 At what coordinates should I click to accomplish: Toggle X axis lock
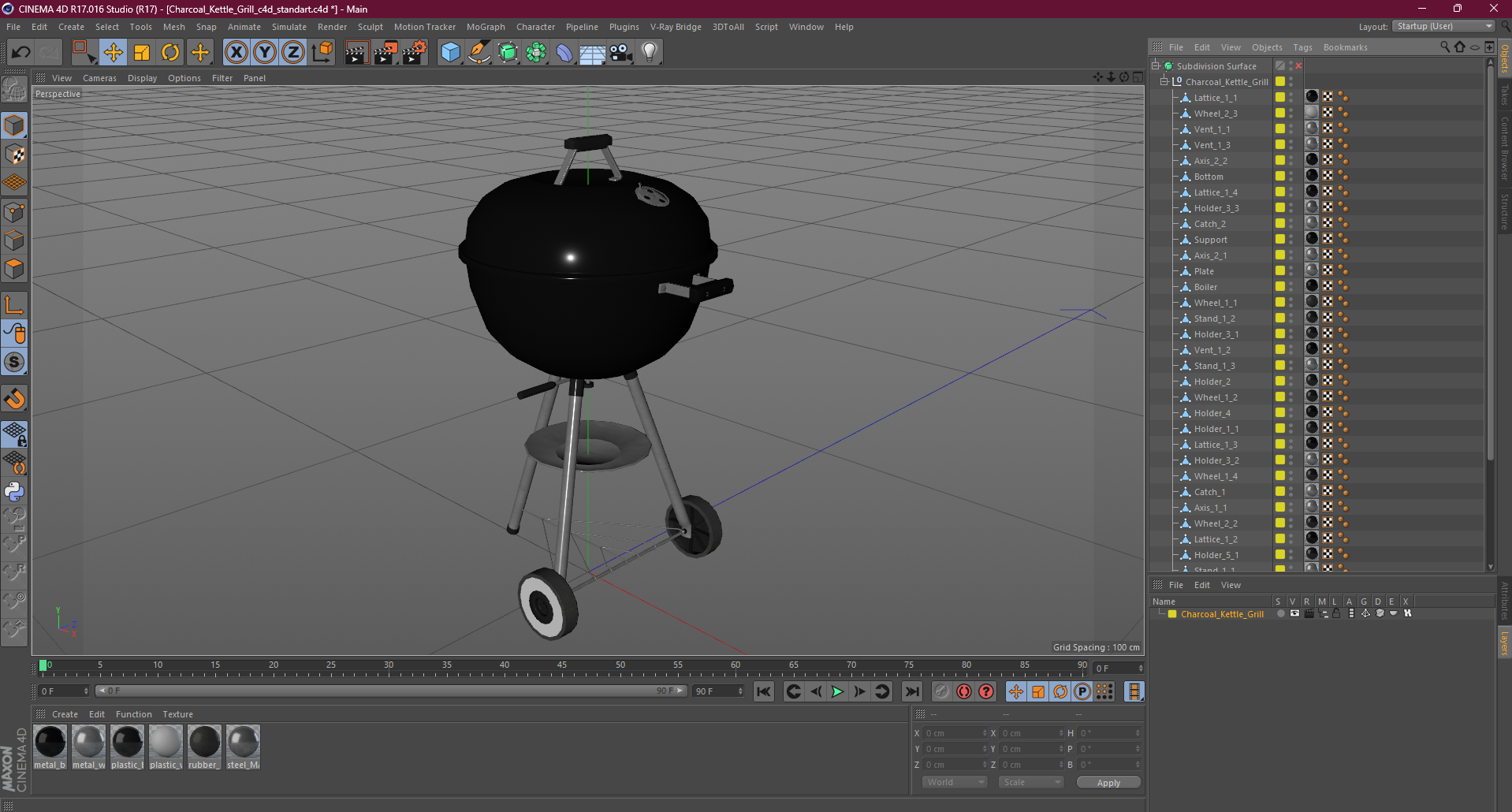click(236, 52)
